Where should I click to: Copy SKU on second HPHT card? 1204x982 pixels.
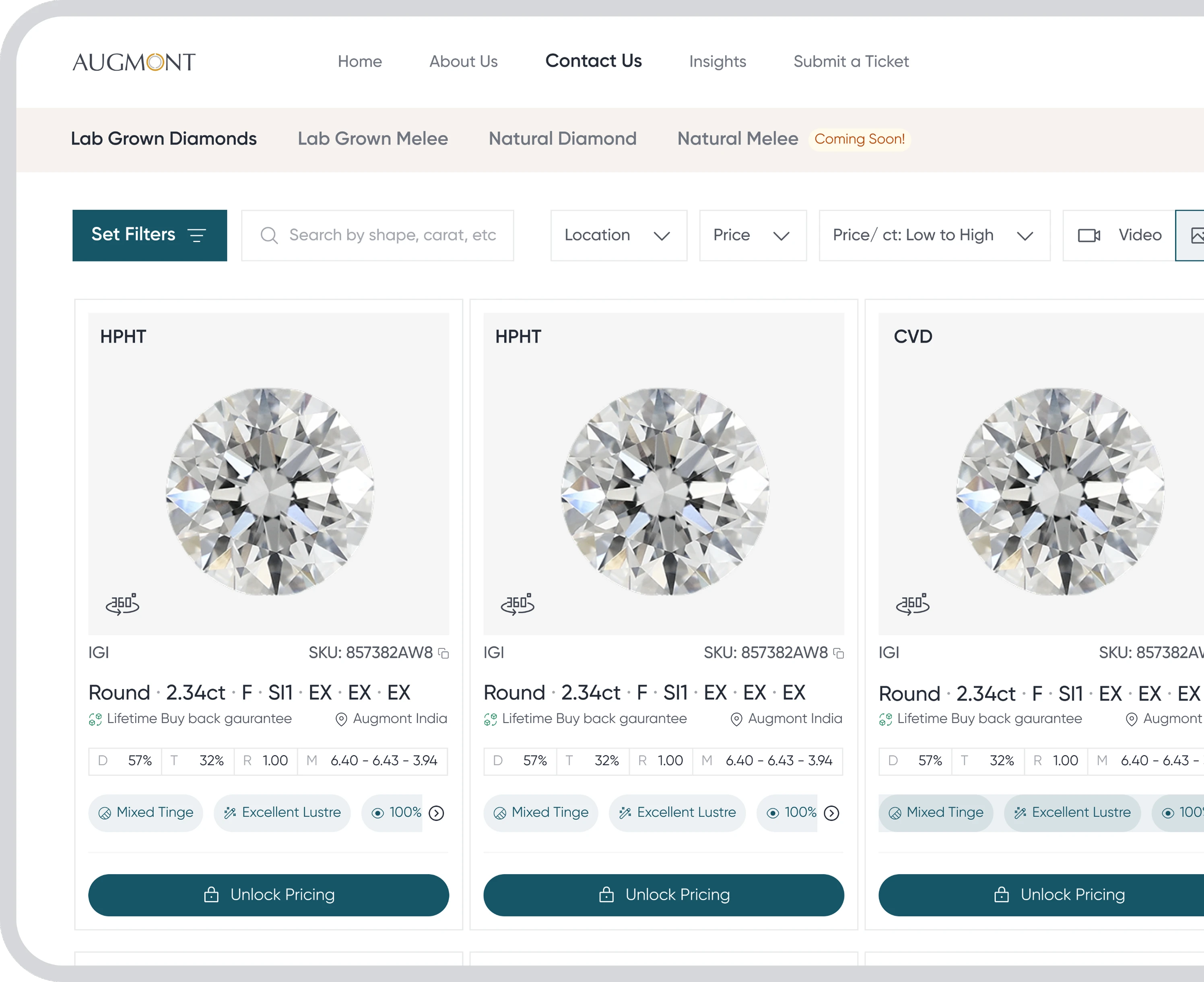tap(839, 653)
